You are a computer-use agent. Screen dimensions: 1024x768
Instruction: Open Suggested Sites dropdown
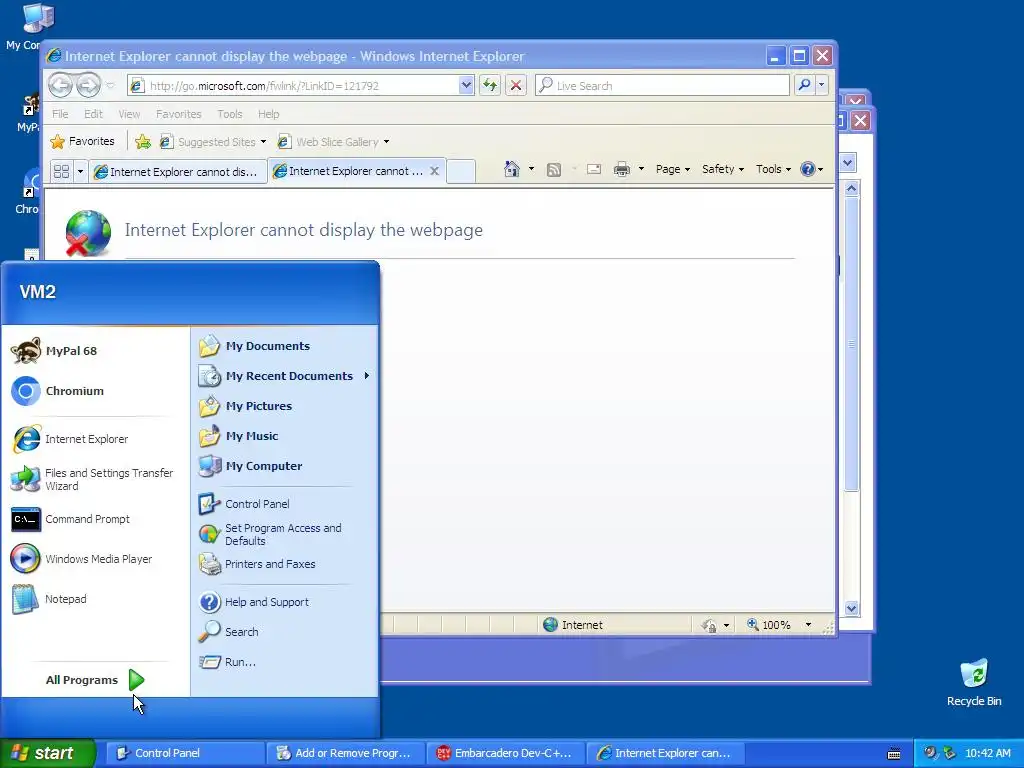pos(213,142)
